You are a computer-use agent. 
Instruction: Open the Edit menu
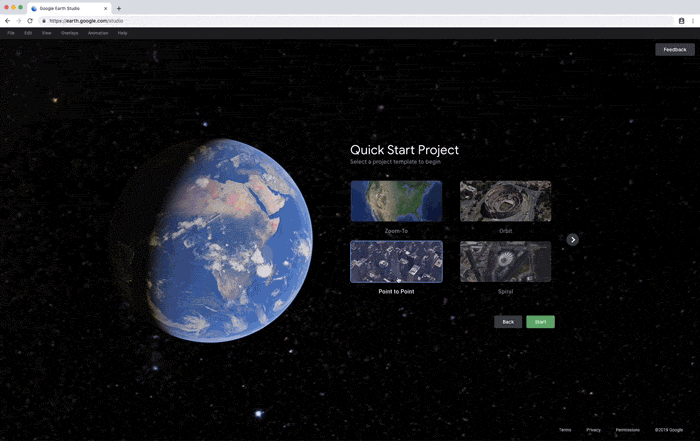click(x=28, y=33)
